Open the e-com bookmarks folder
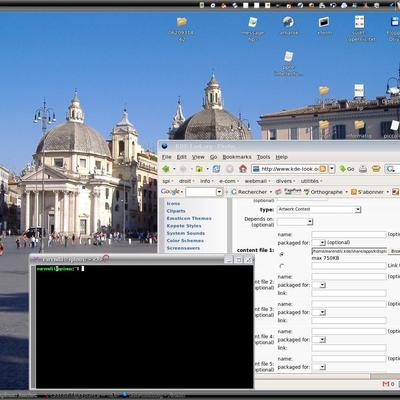The image size is (400, 400). (229, 181)
